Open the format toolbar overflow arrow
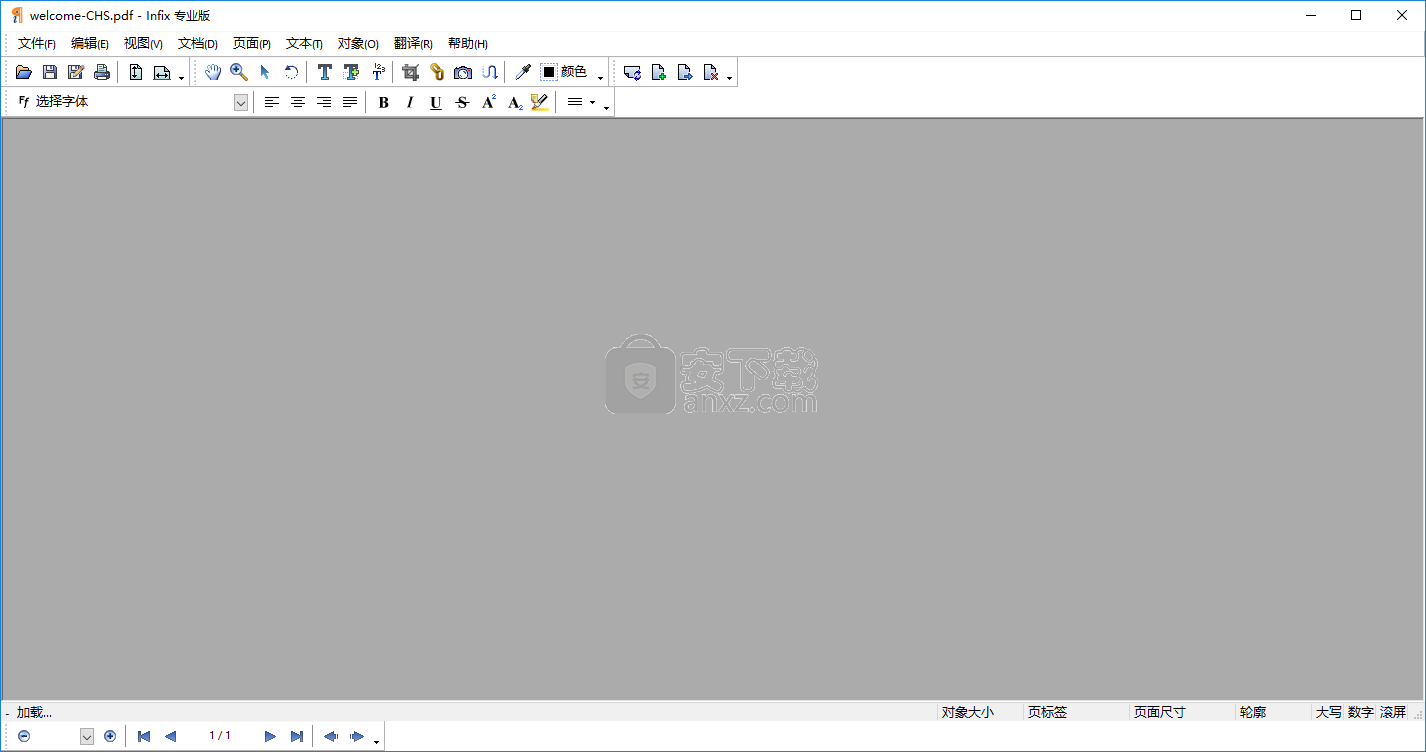This screenshot has width=1426, height=752. point(607,108)
